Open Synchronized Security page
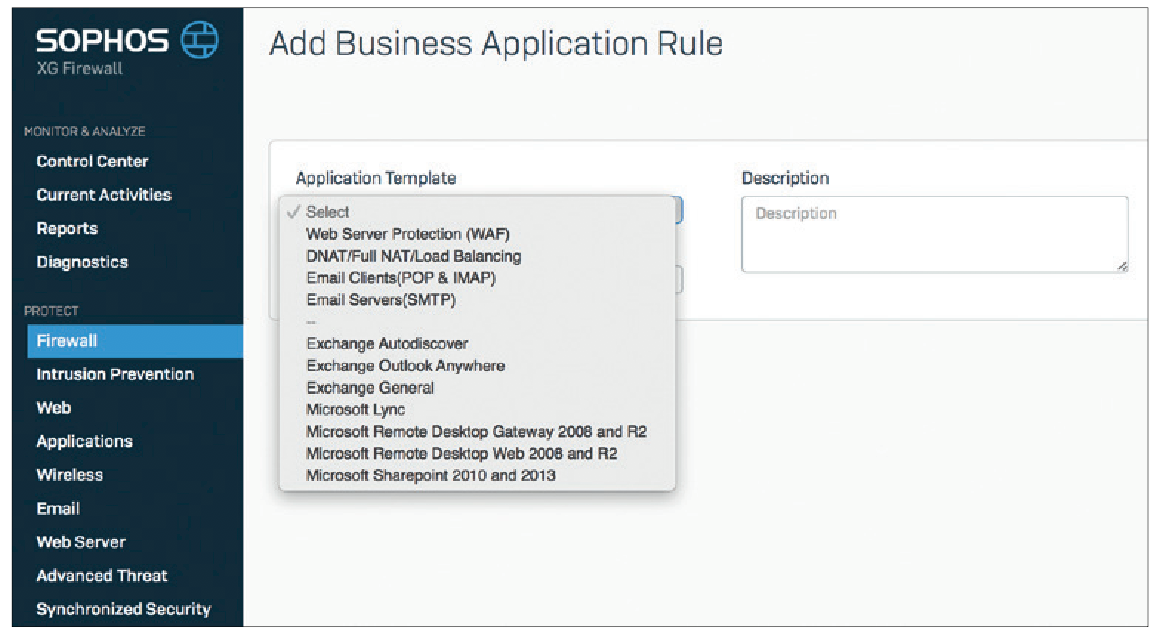 pos(123,609)
